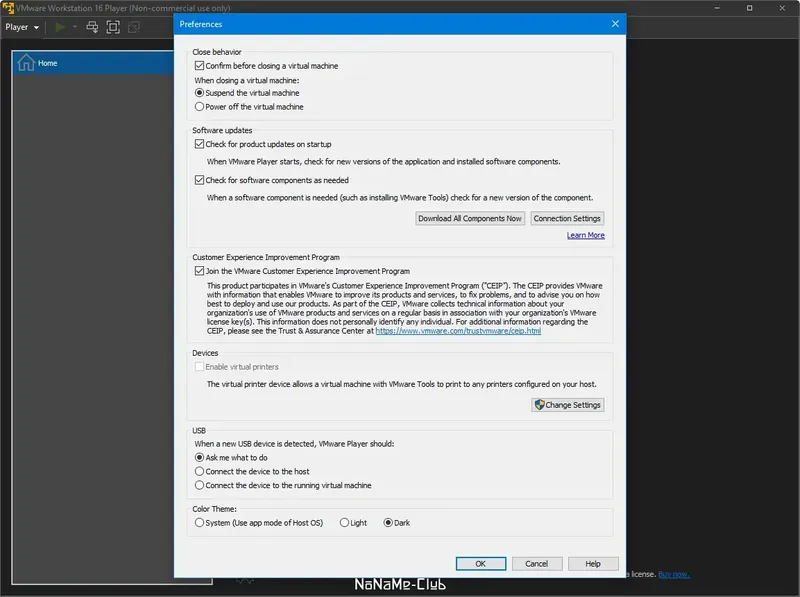This screenshot has width=800, height=597.
Task: Open the Player menu
Action: pos(21,27)
